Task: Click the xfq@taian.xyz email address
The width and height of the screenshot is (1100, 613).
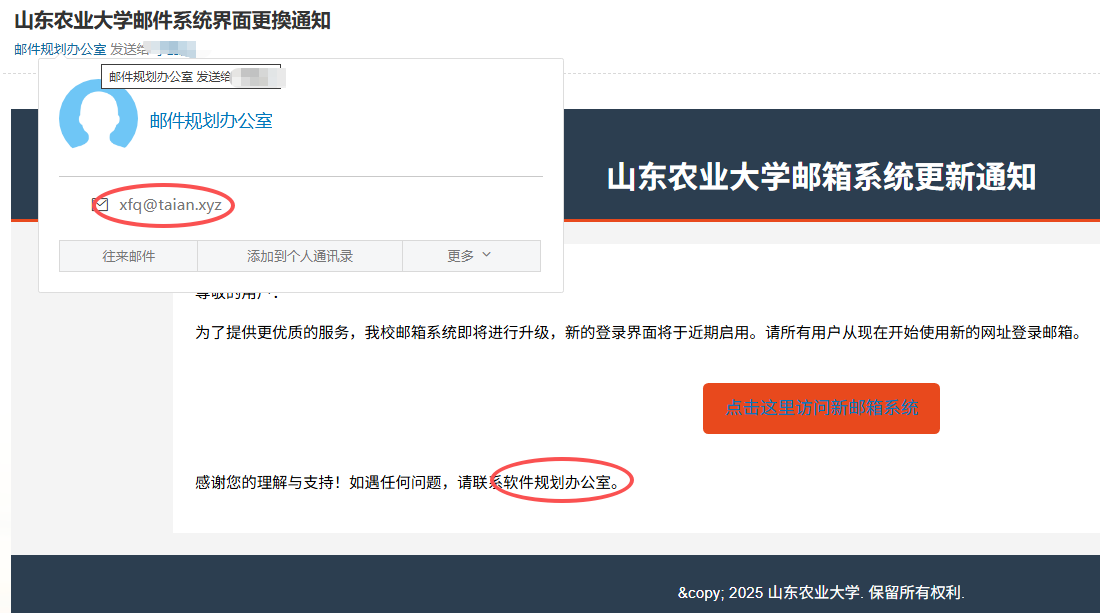Action: (170, 204)
